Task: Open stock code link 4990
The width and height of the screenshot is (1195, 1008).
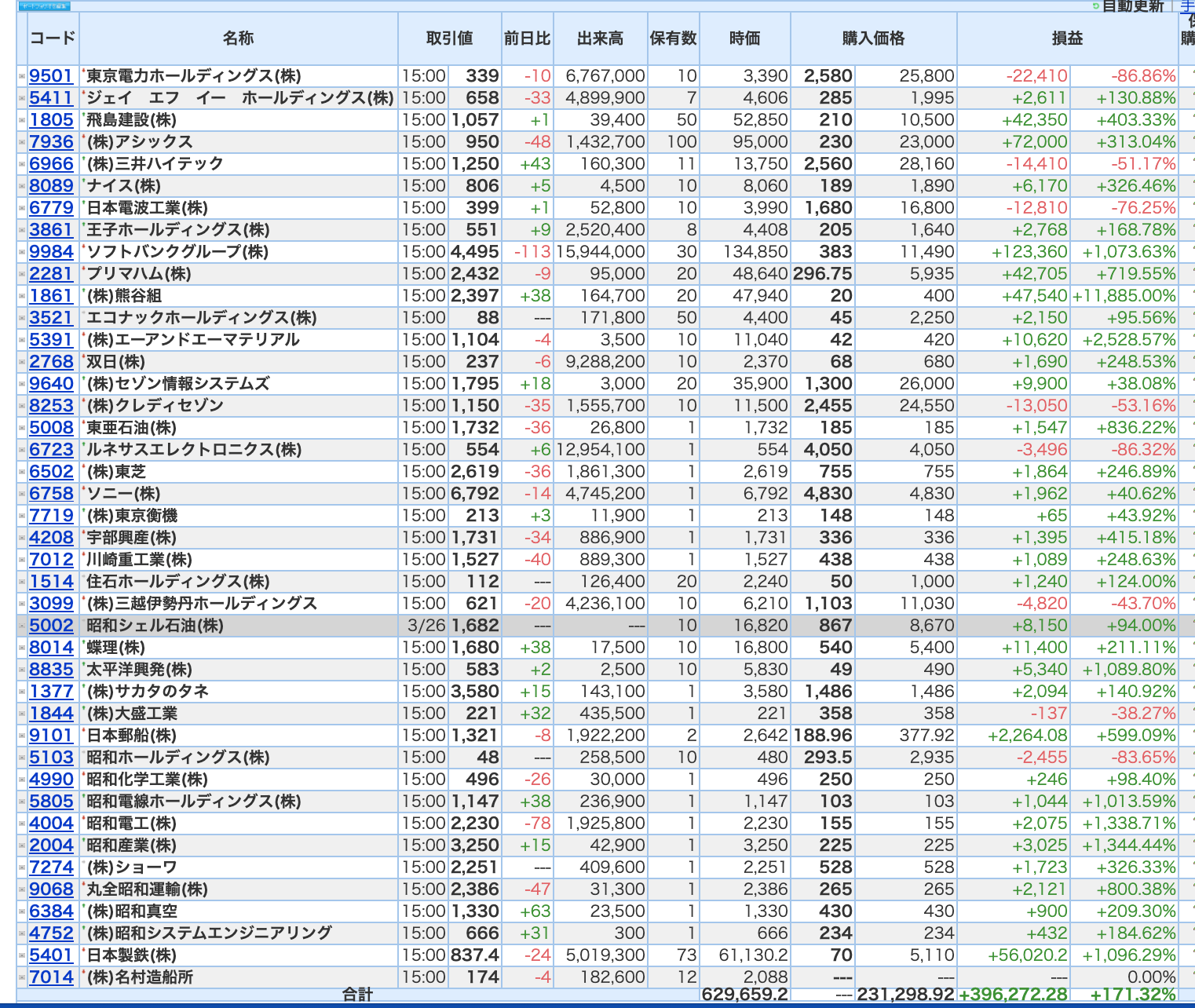Action: click(x=51, y=780)
